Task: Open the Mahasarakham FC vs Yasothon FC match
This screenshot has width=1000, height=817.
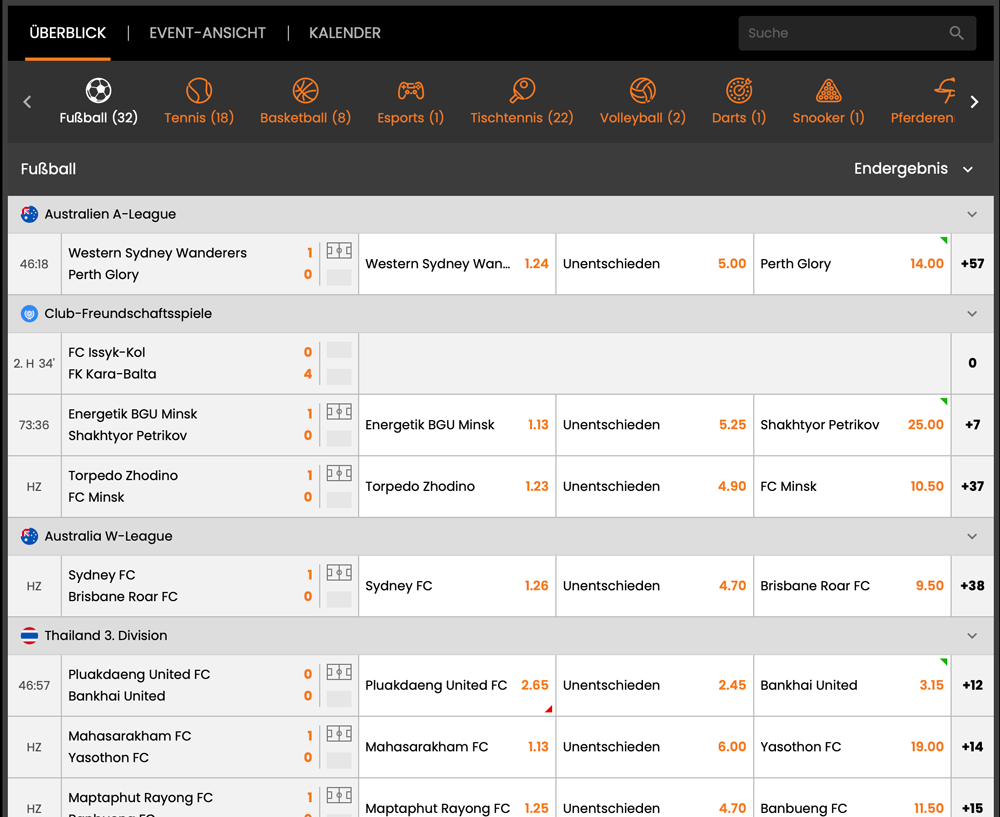Action: 190,747
